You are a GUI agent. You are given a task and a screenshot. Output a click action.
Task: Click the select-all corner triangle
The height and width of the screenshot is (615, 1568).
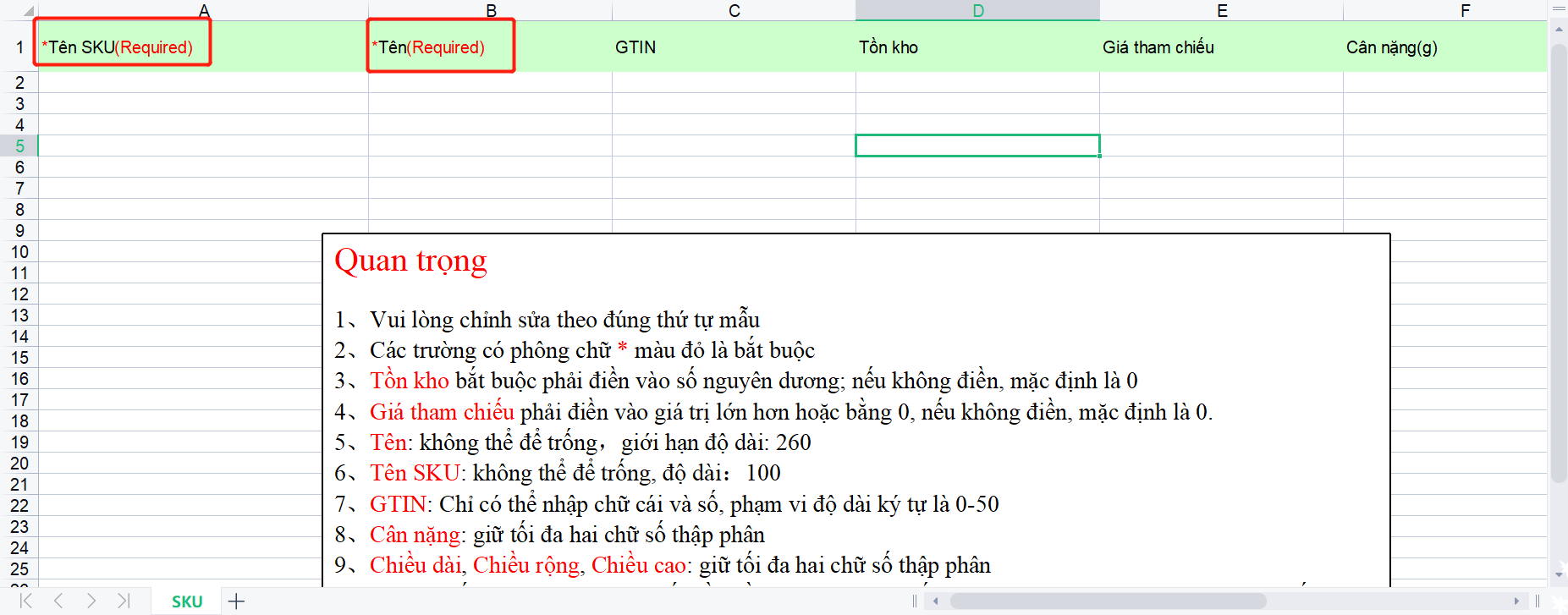(x=28, y=11)
